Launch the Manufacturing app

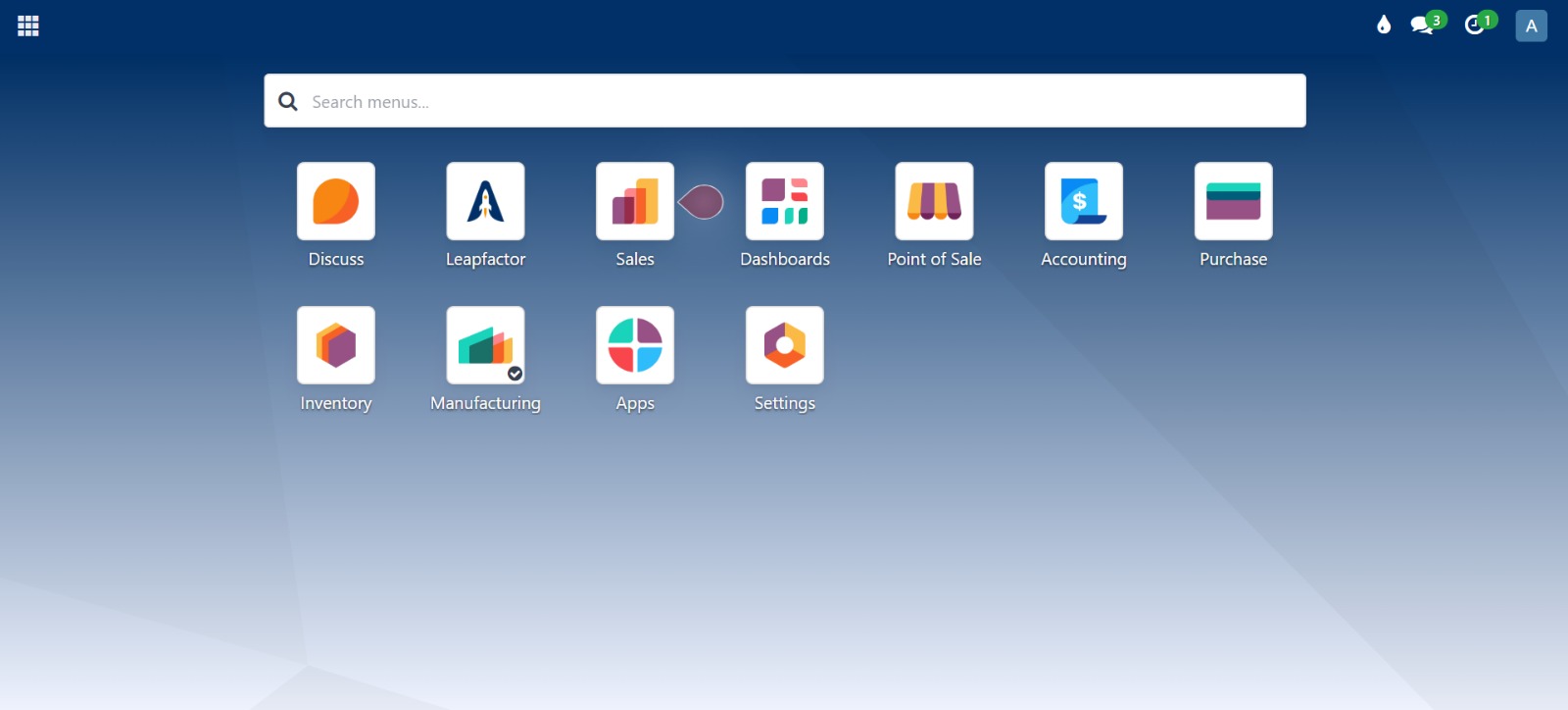485,345
